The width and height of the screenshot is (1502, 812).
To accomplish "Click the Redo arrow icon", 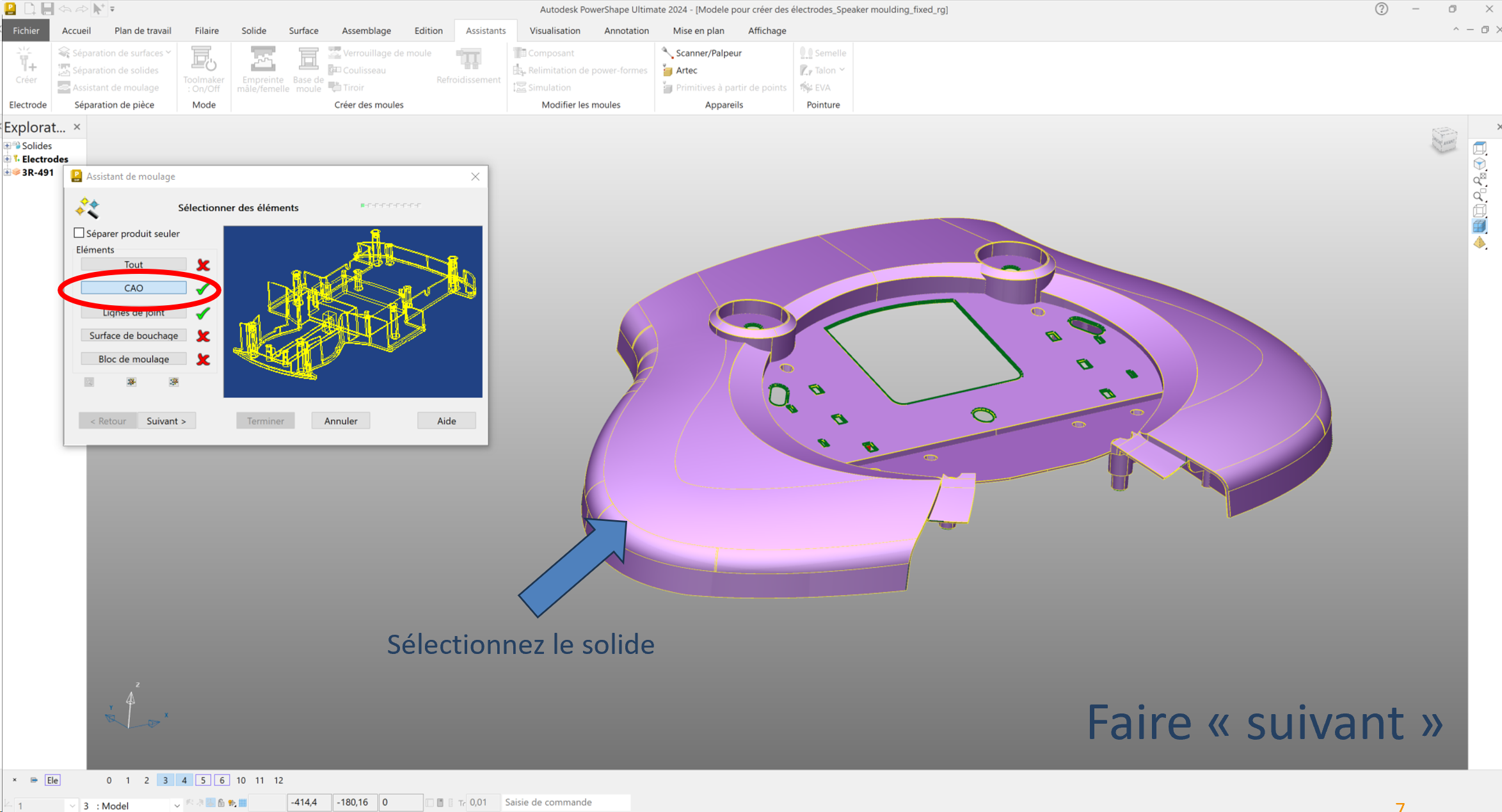I will [82, 9].
